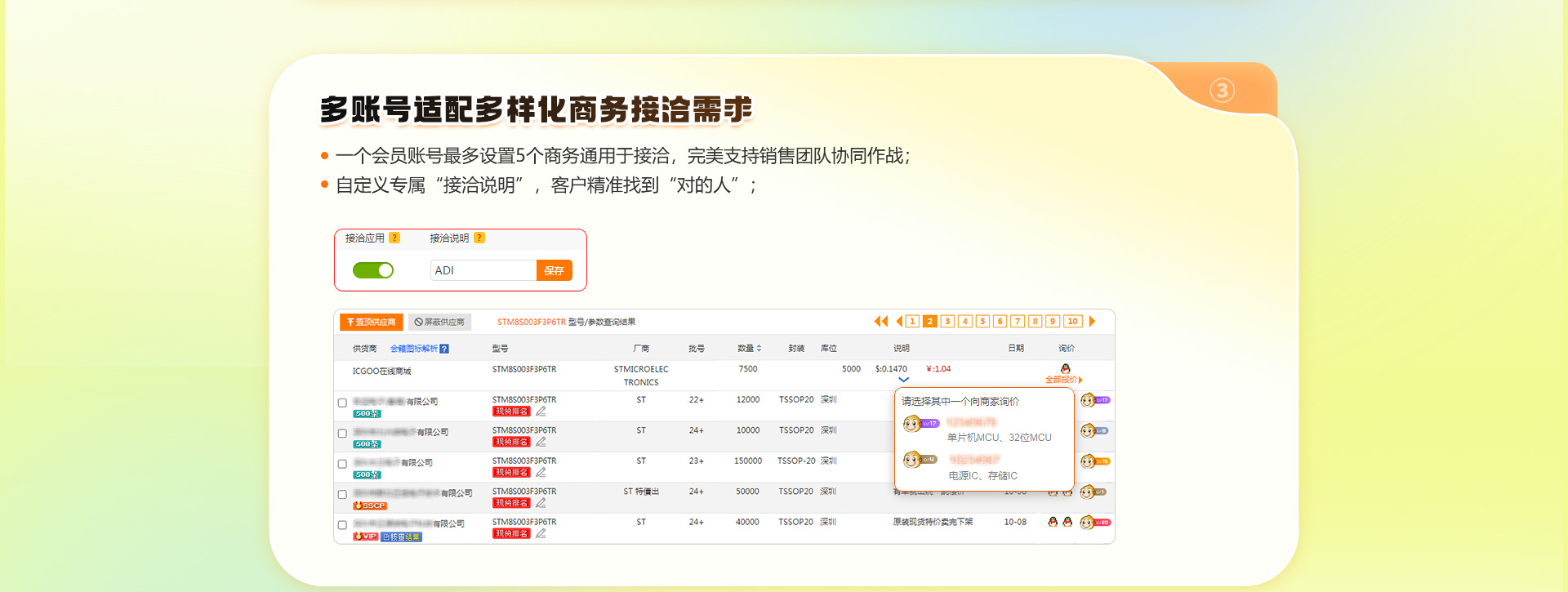Toggle the 接洽应用 switch off
Viewport: 1568px width, 592px height.
click(373, 270)
